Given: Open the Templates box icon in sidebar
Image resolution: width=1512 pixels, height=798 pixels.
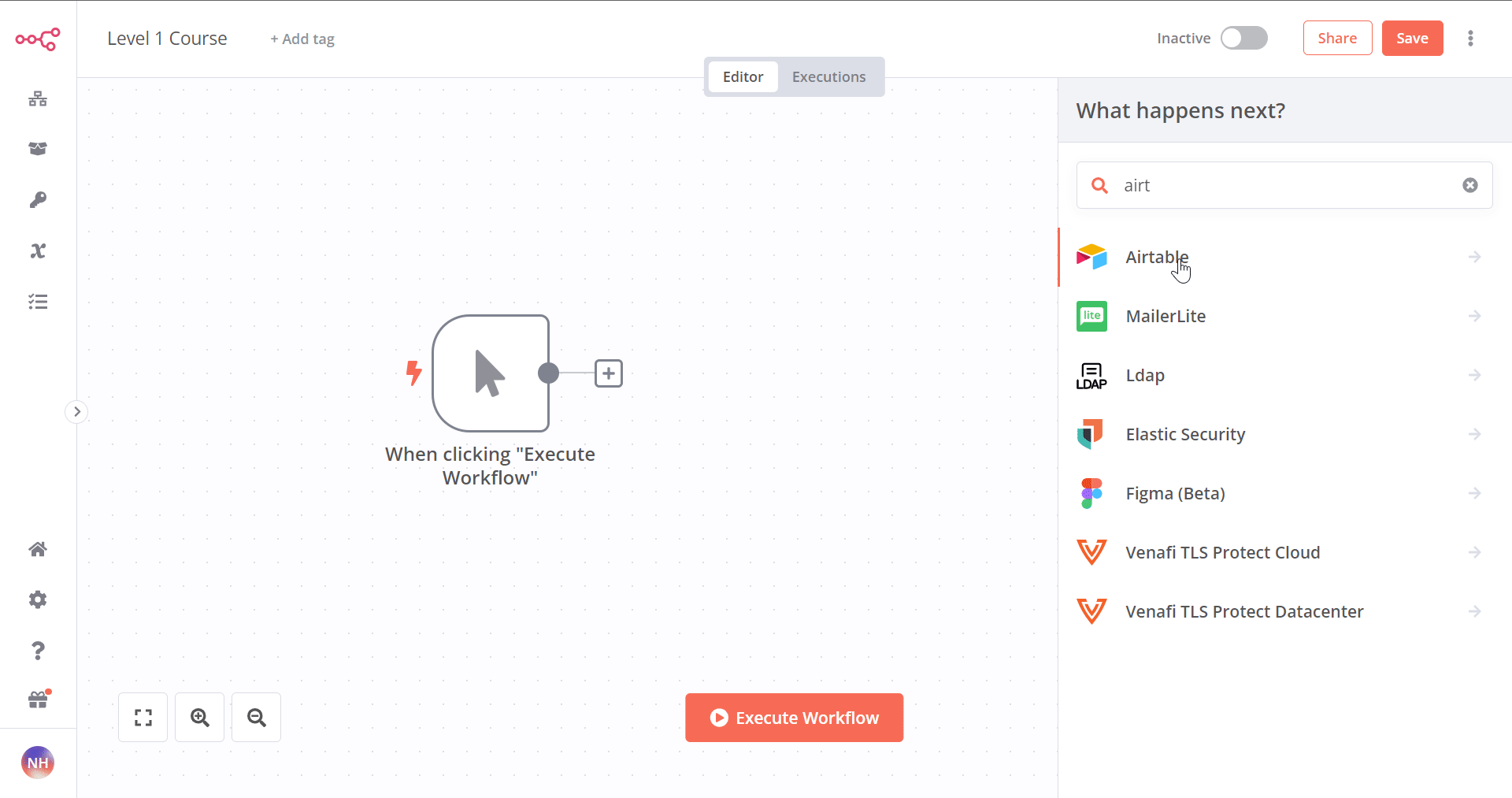Looking at the screenshot, I should (38, 149).
